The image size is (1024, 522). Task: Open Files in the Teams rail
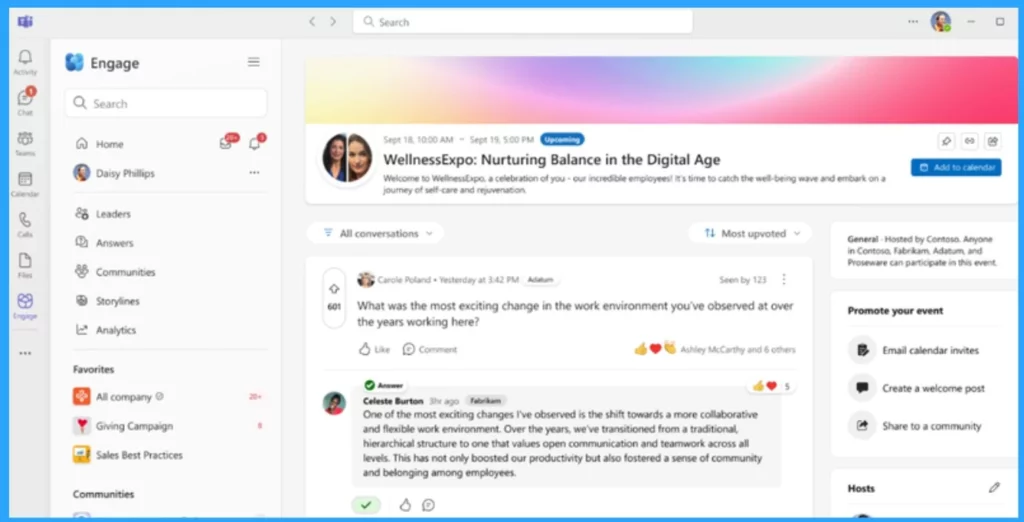[25, 265]
